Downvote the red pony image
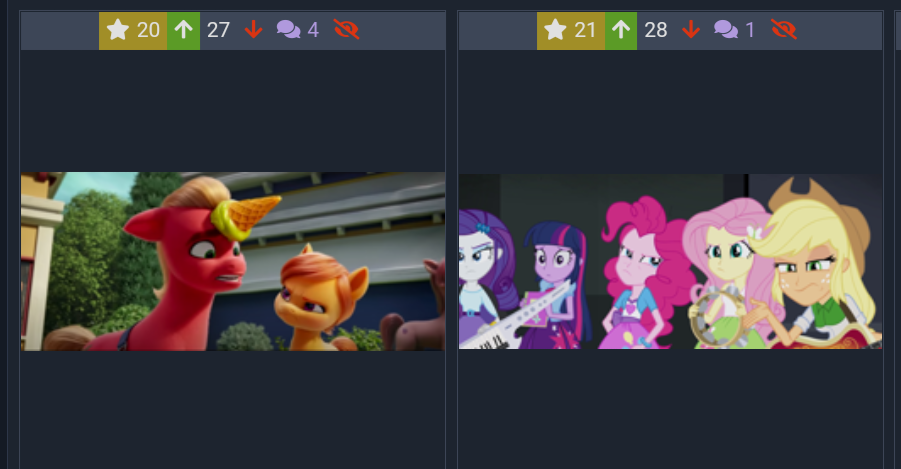901x469 pixels. pyautogui.click(x=253, y=30)
